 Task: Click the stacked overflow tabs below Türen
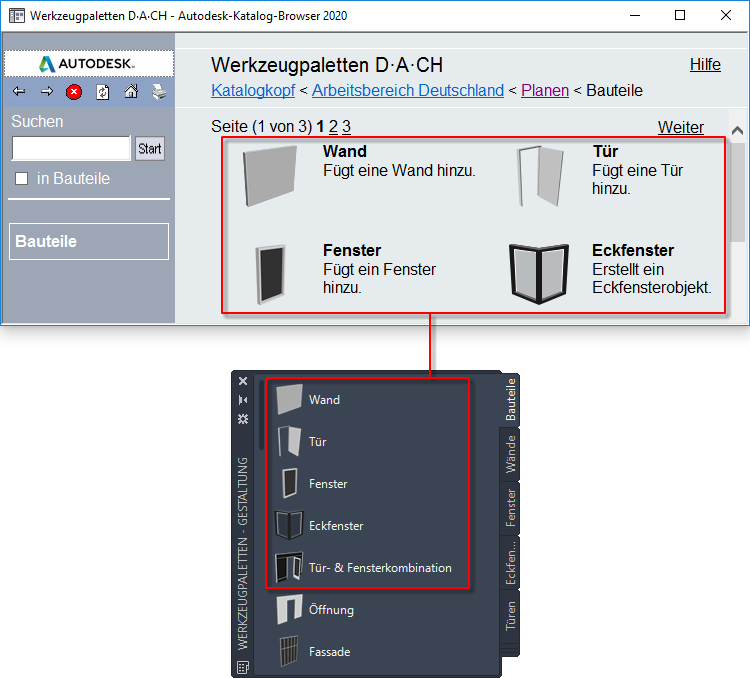pos(510,650)
